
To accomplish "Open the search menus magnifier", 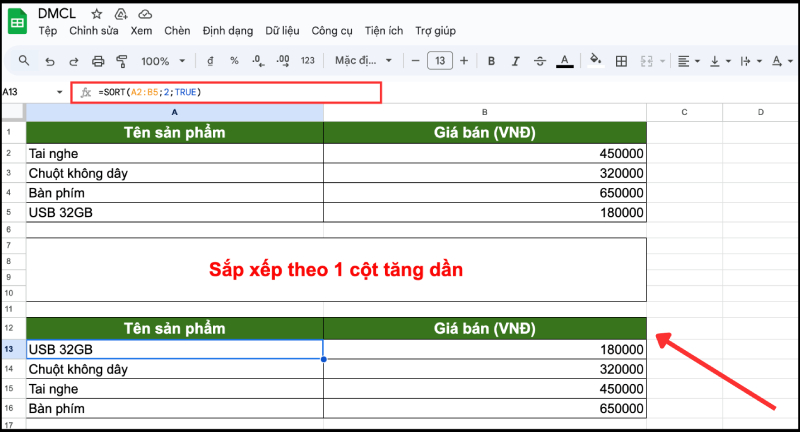I will (x=23, y=61).
